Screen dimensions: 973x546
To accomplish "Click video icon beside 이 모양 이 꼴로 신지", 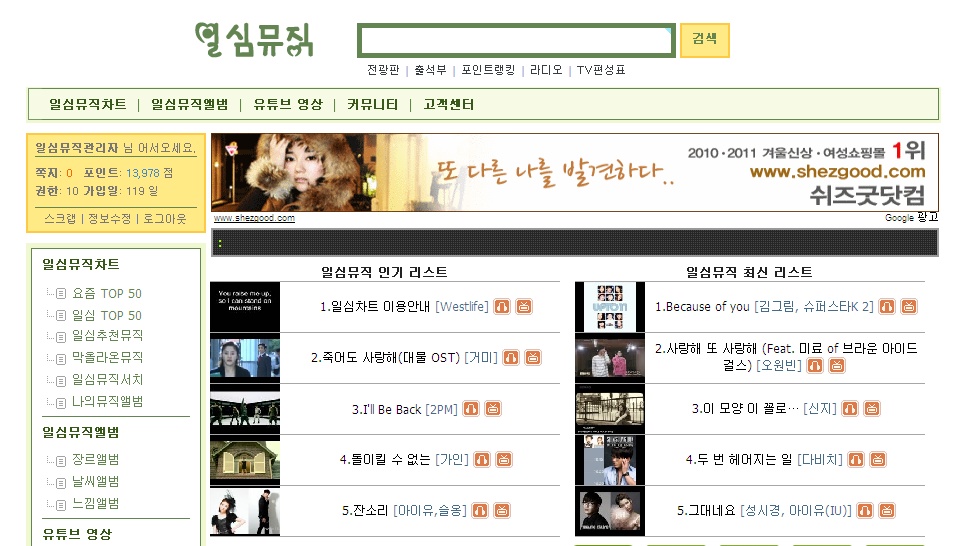I will click(872, 409).
